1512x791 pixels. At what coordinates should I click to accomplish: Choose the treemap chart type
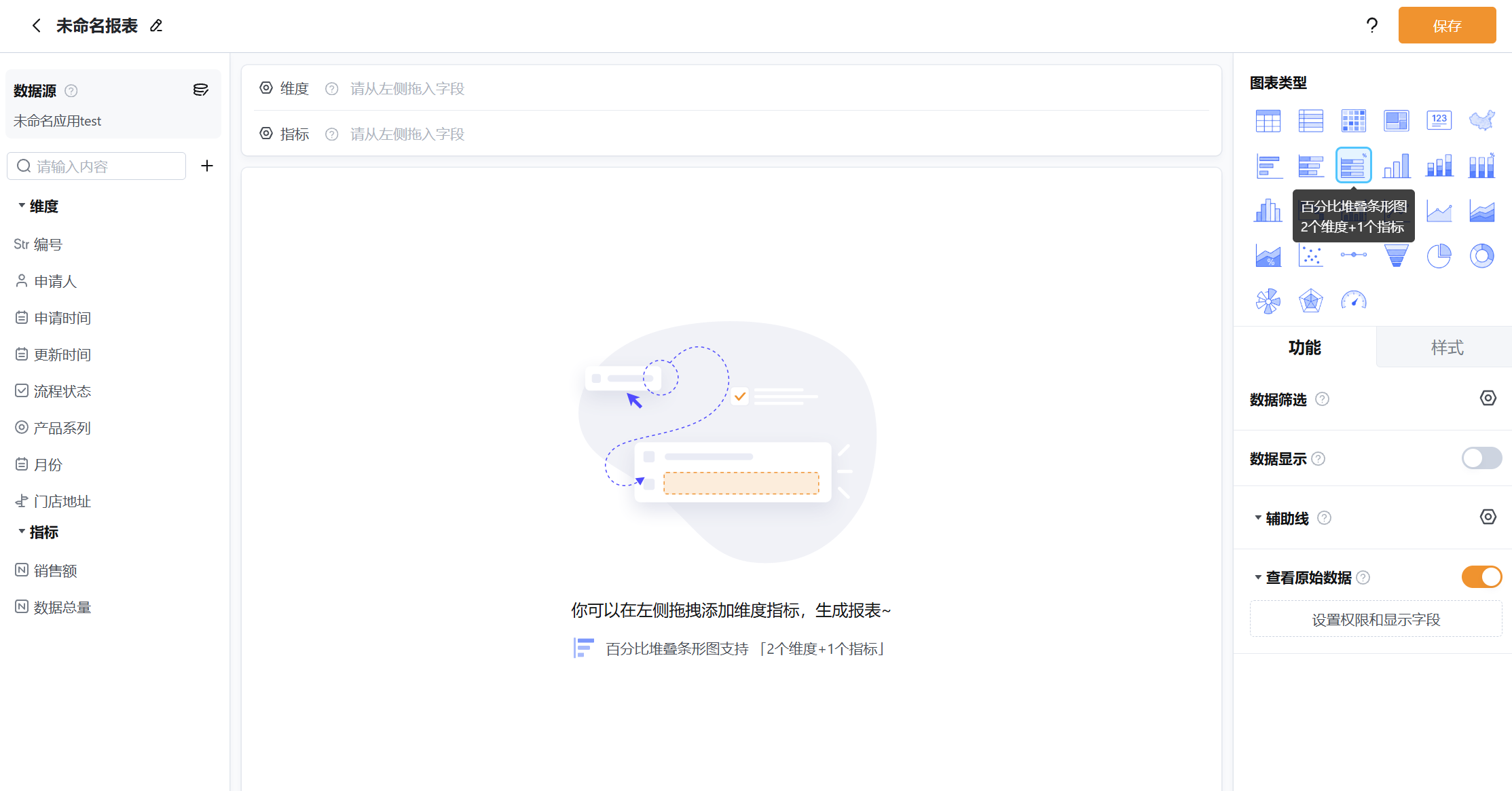click(x=1396, y=121)
